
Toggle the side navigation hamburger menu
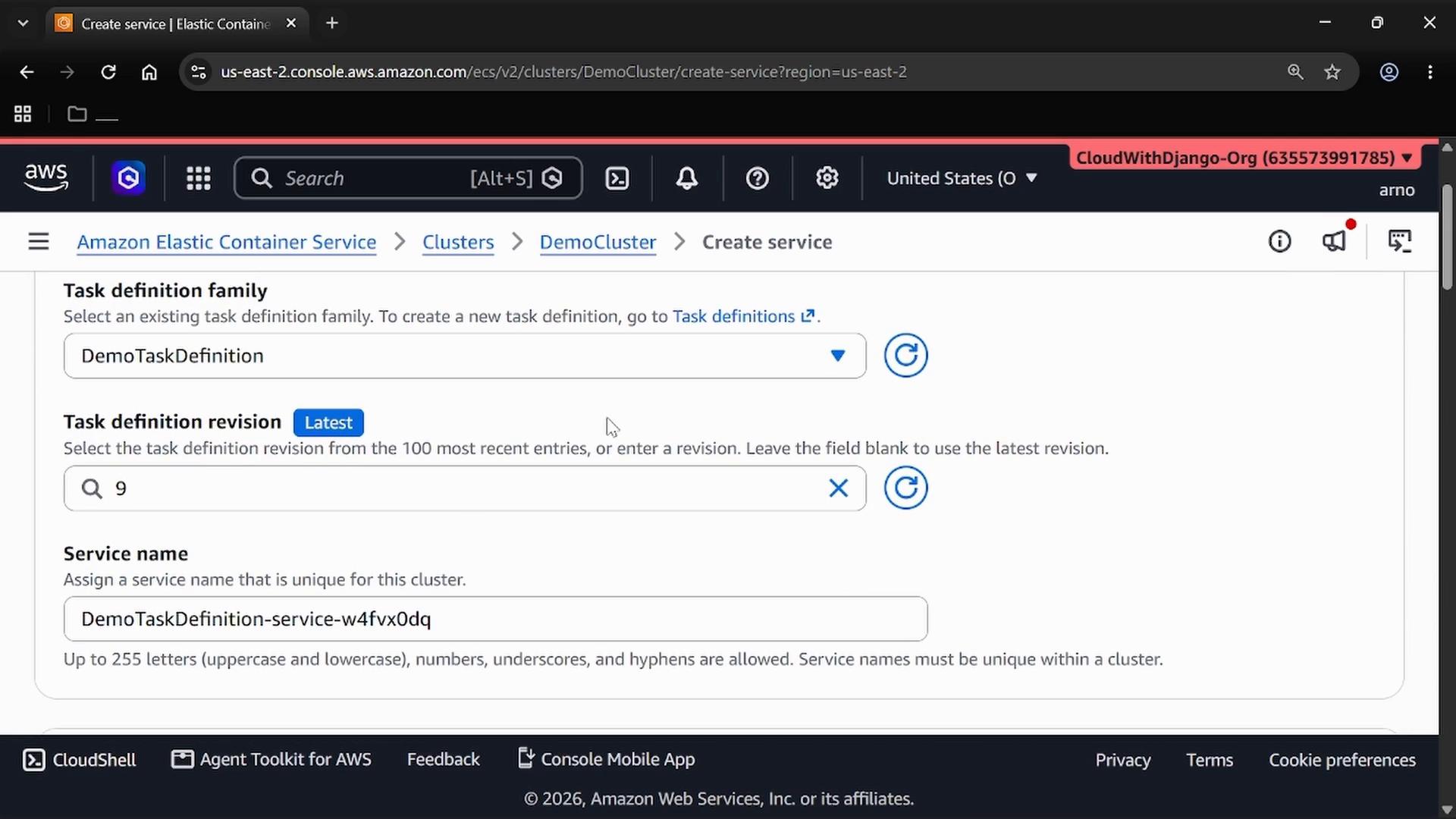(39, 242)
